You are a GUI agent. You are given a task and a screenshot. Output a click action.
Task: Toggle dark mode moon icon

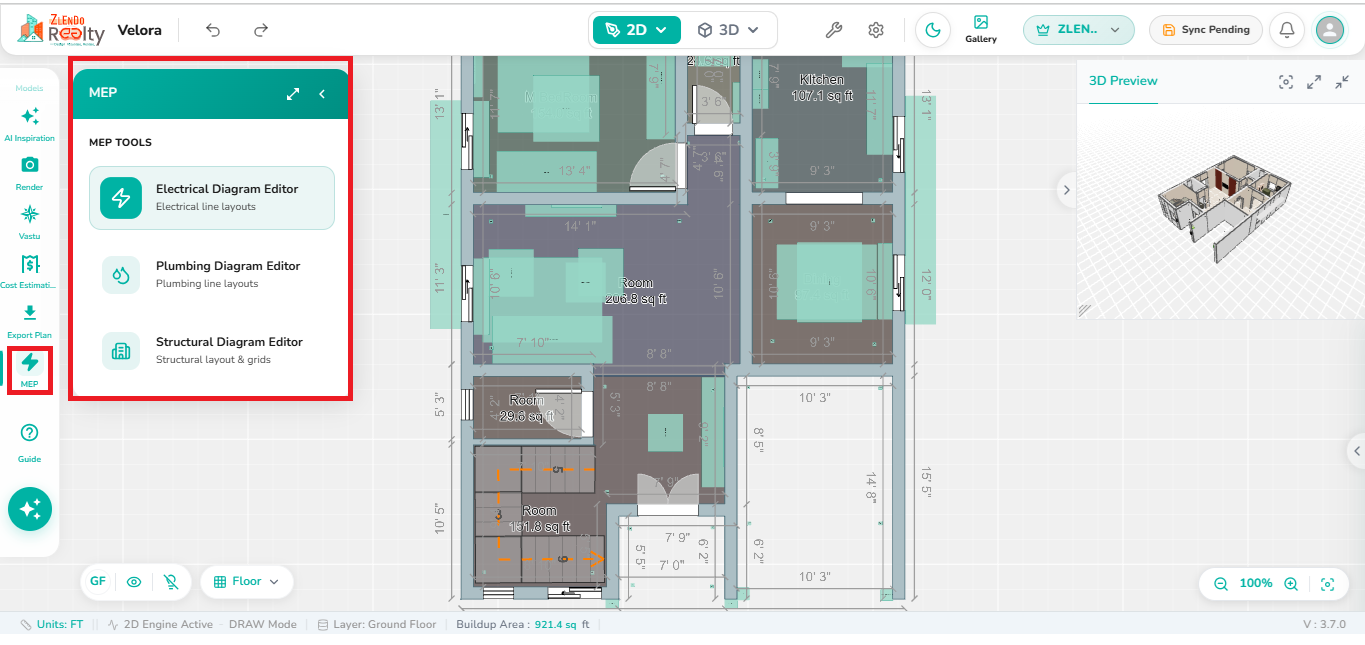933,30
